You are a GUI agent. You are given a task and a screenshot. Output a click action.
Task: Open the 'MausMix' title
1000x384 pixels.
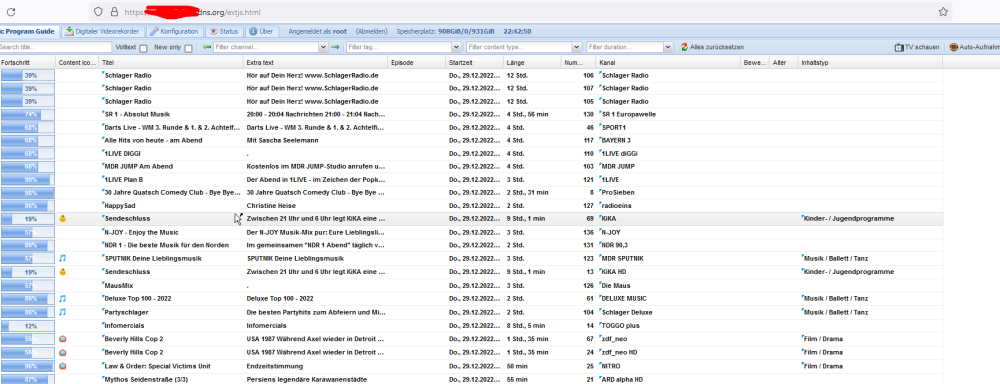pyautogui.click(x=118, y=285)
